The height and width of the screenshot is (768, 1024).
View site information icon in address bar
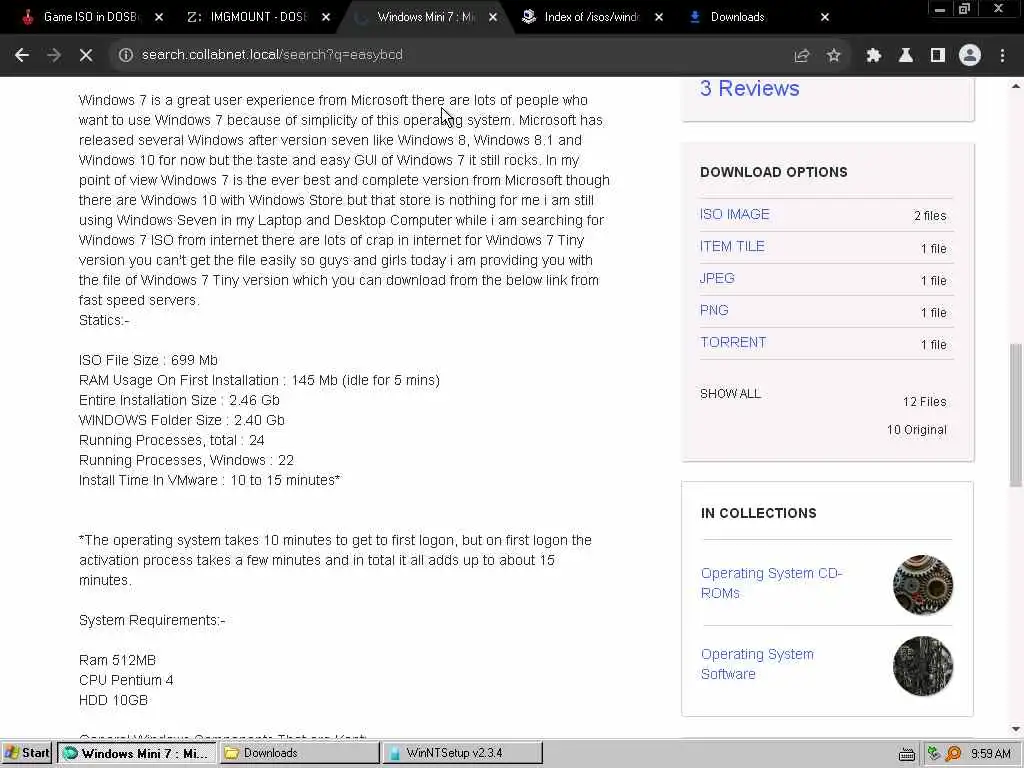pyautogui.click(x=125, y=55)
